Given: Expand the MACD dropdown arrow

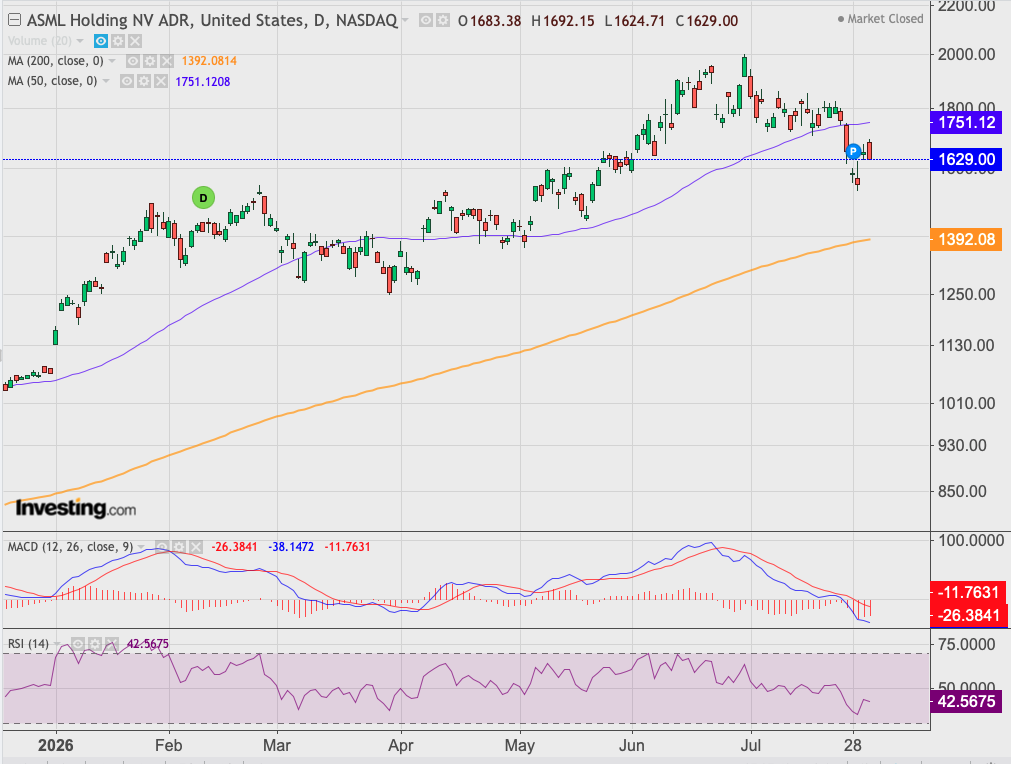Looking at the screenshot, I should [x=141, y=547].
